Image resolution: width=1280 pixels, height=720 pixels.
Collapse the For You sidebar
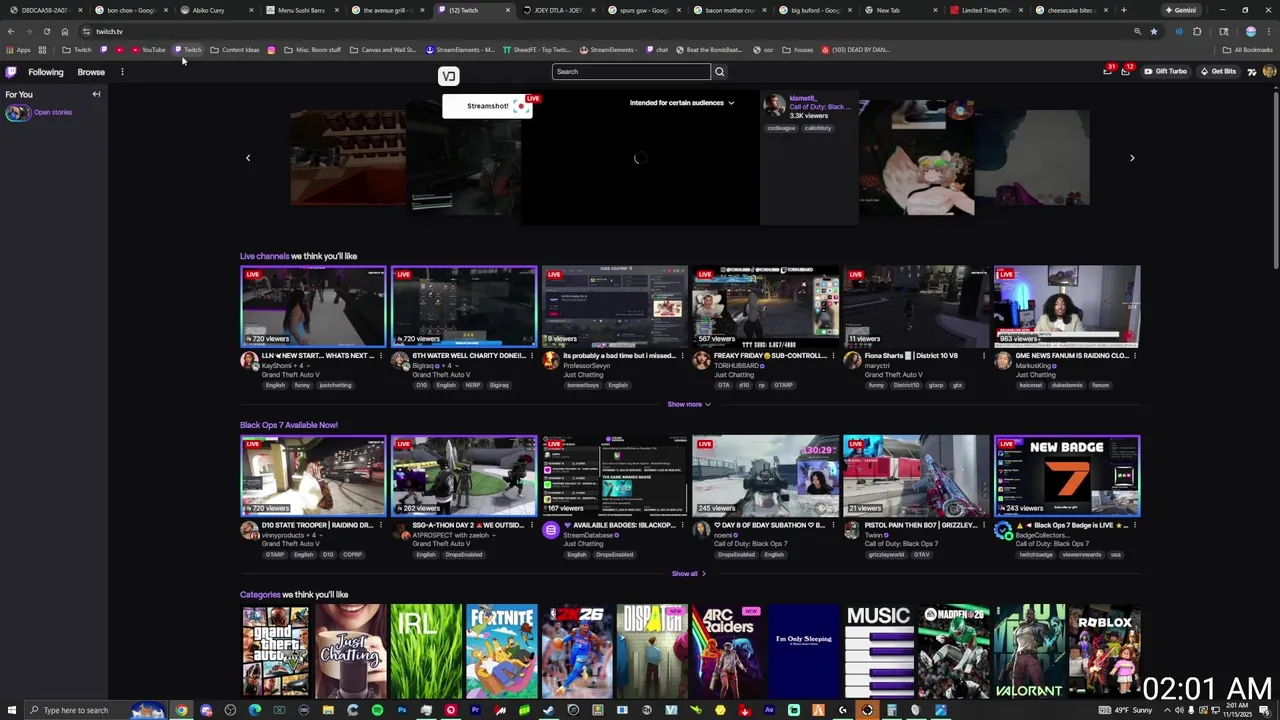(x=96, y=94)
